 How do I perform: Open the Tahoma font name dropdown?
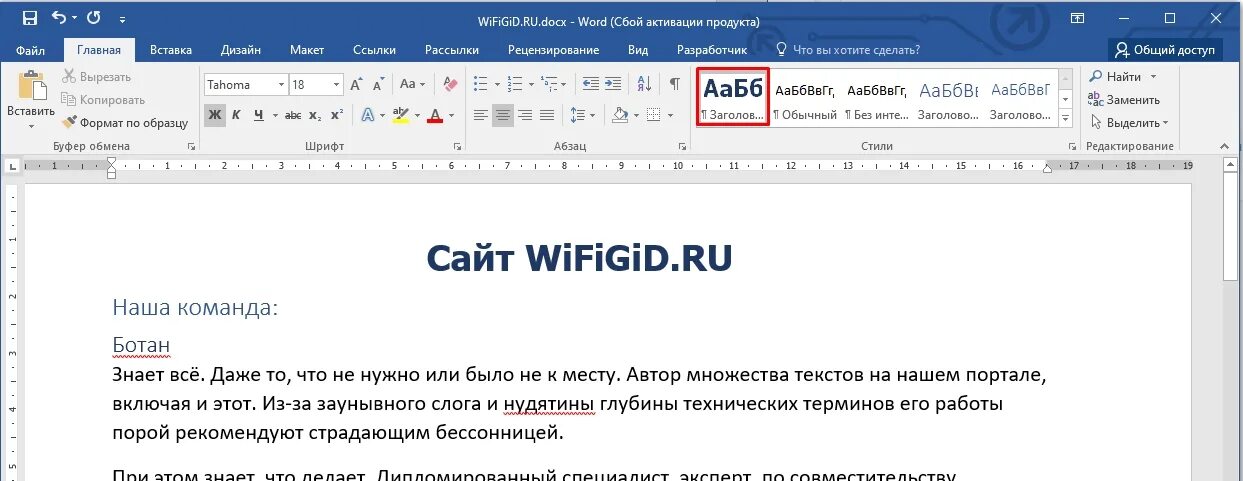click(x=282, y=85)
